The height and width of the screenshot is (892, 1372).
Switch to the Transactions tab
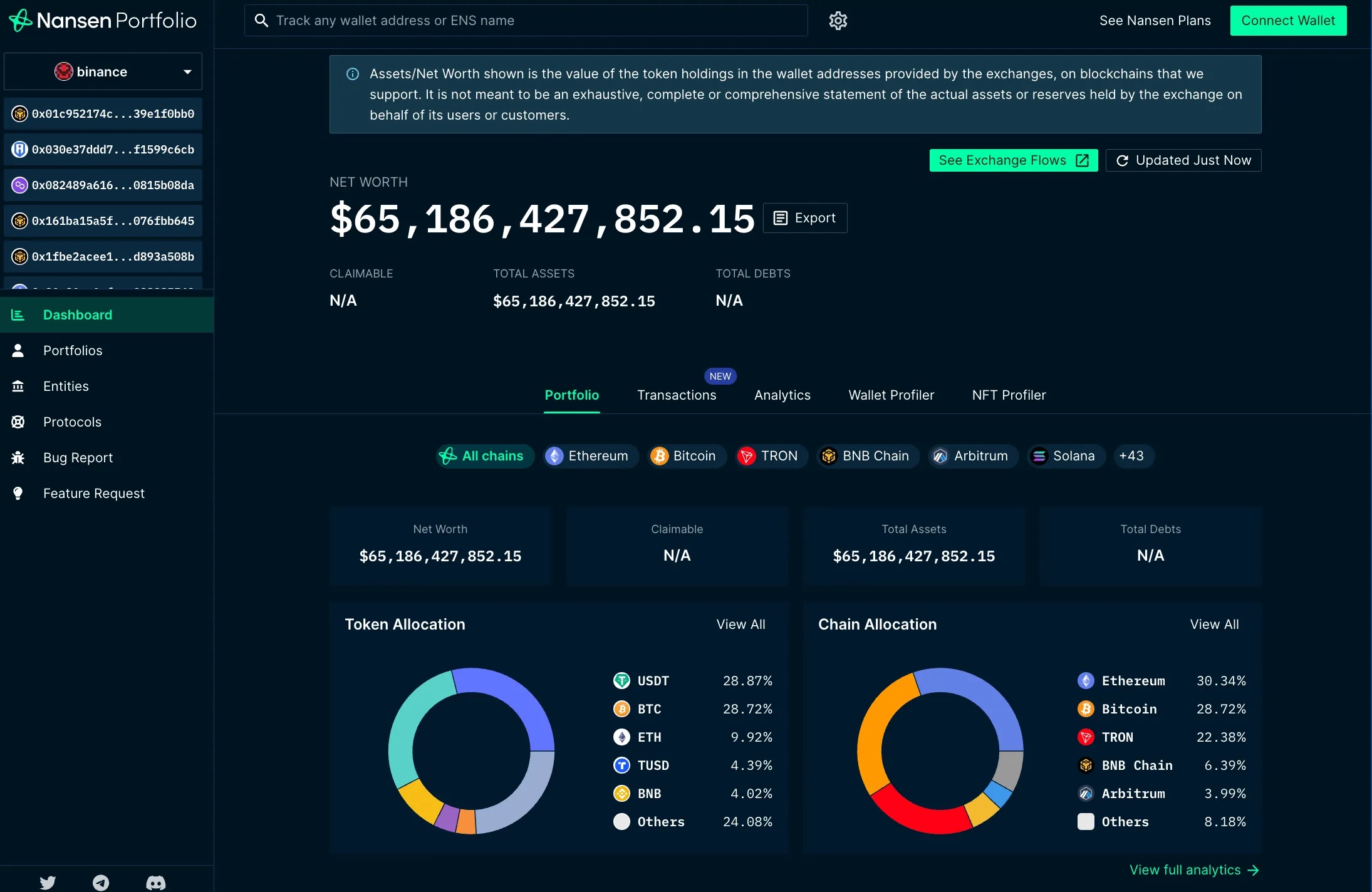677,395
